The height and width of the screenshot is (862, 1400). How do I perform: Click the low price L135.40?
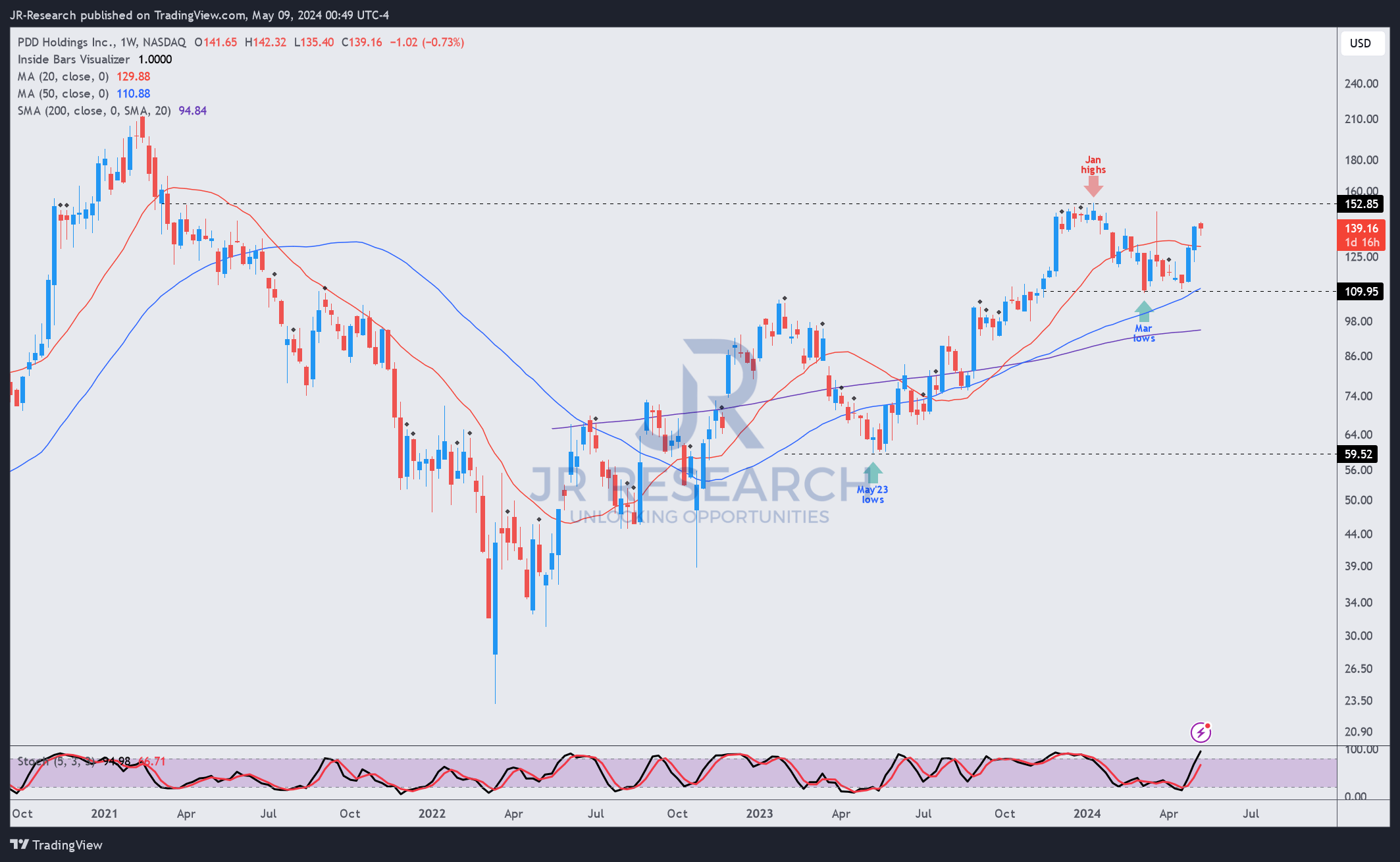(x=313, y=42)
